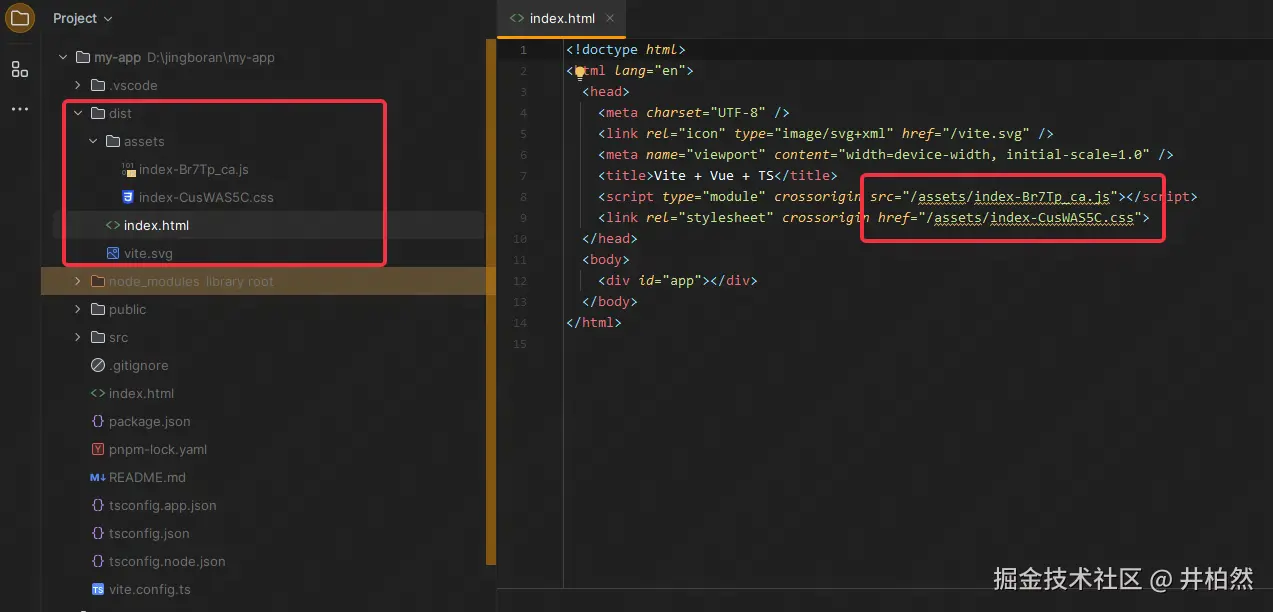The width and height of the screenshot is (1273, 612).
Task: Collapse the assets folder
Action: pyautogui.click(x=94, y=141)
